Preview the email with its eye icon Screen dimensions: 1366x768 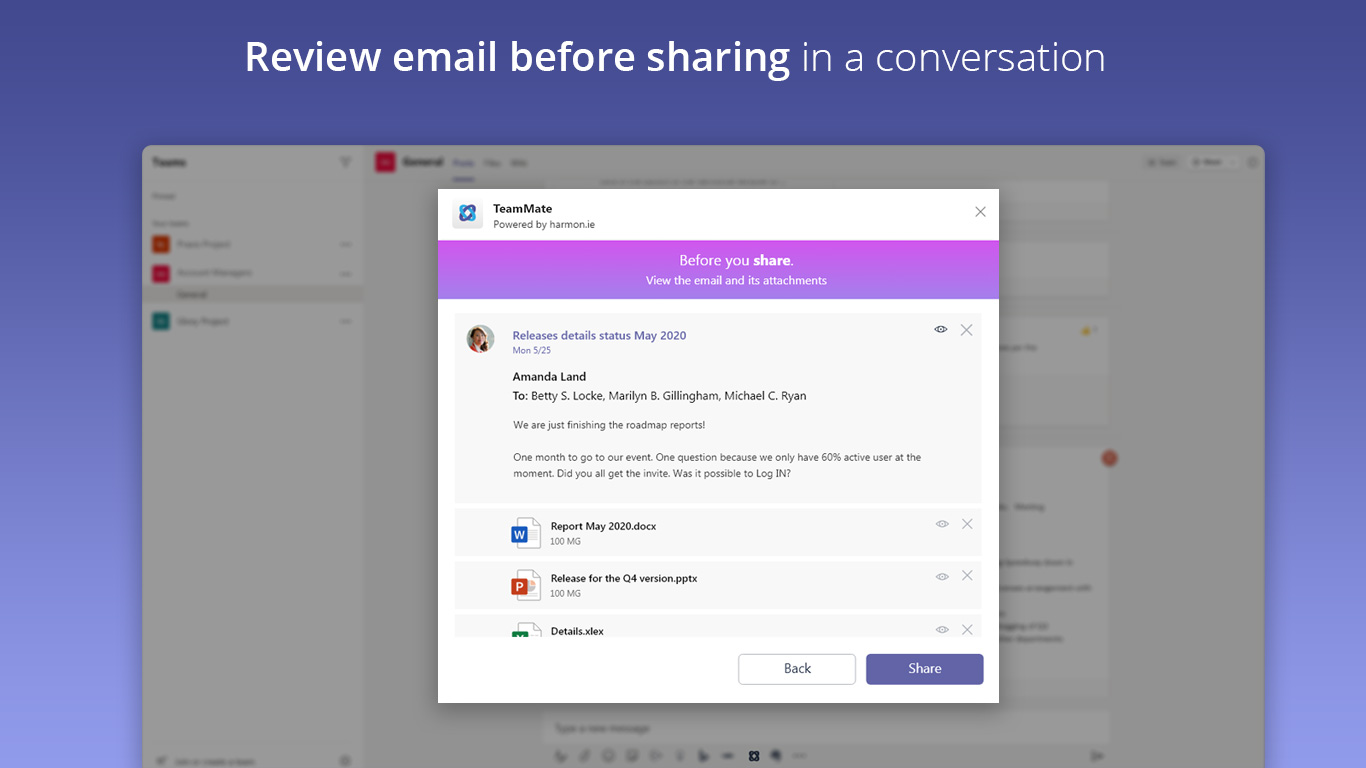(x=941, y=329)
